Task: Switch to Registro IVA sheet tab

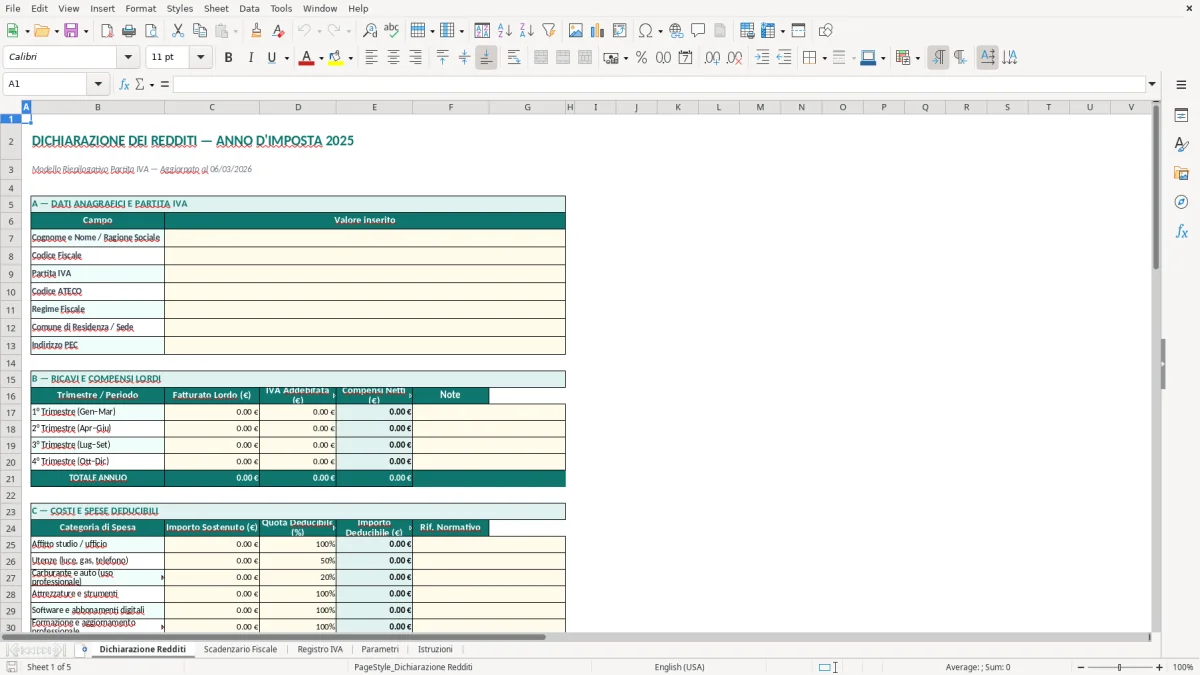Action: point(320,649)
